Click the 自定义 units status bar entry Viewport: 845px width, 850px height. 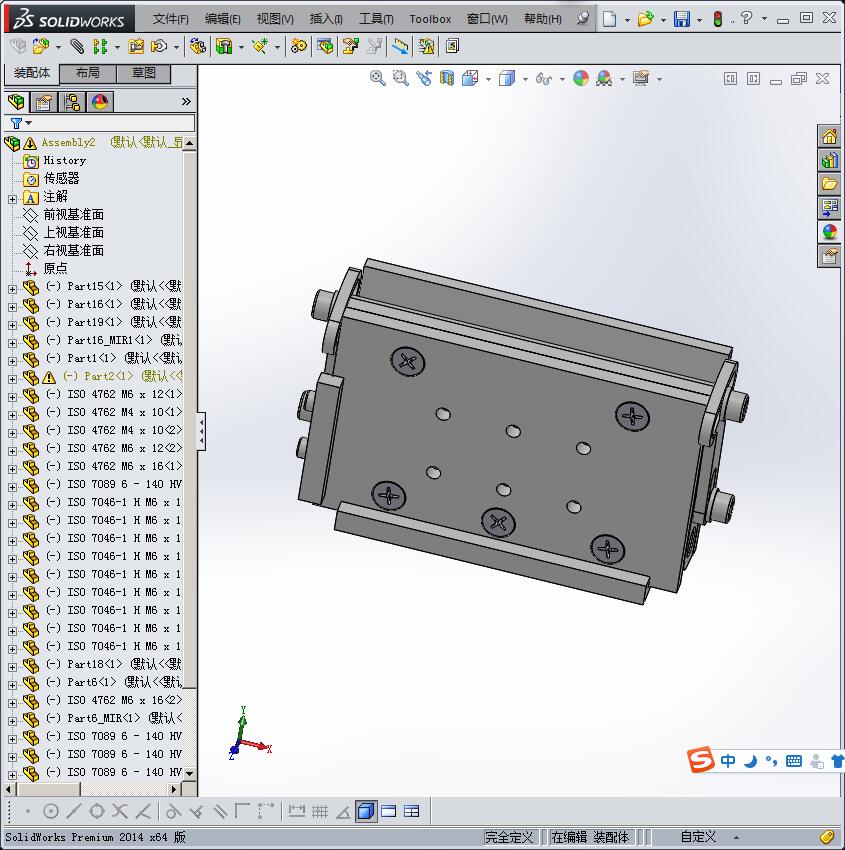pyautogui.click(x=698, y=837)
